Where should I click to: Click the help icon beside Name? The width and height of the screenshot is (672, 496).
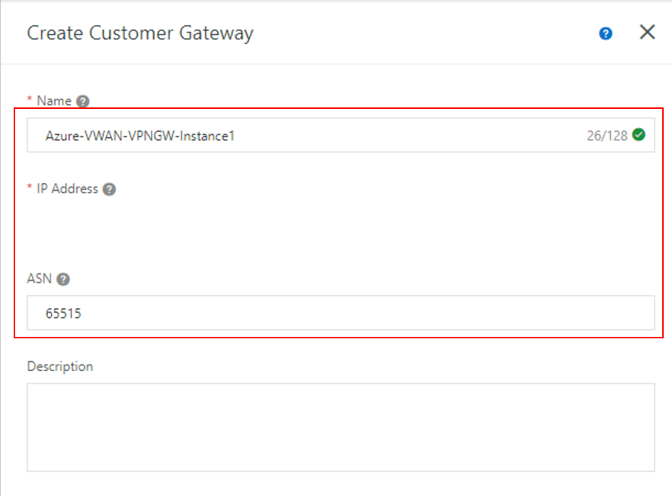(83, 101)
